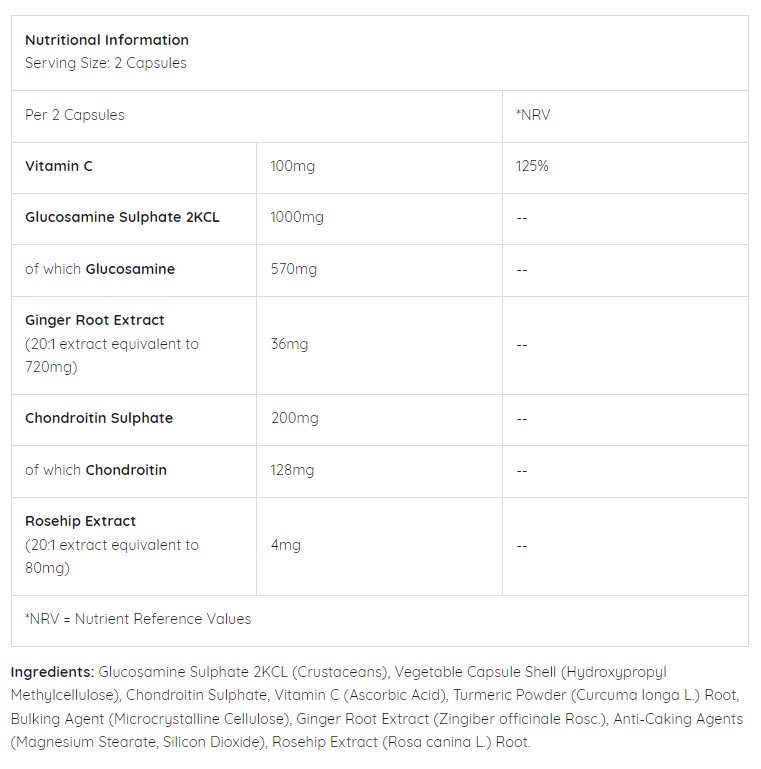Click the bold Ingredients: label
The height and width of the screenshot is (769, 761).
pyautogui.click(x=52, y=672)
